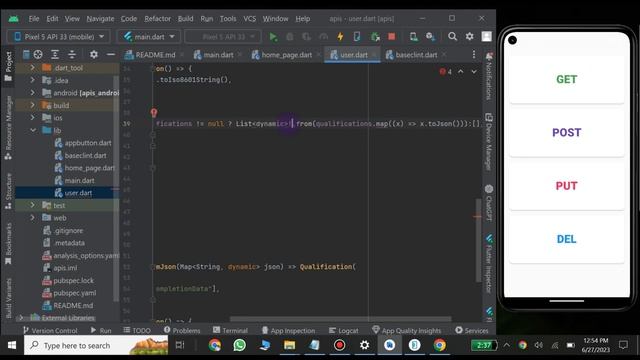
Task: Open WhatsApp from taskbar
Action: click(x=240, y=345)
